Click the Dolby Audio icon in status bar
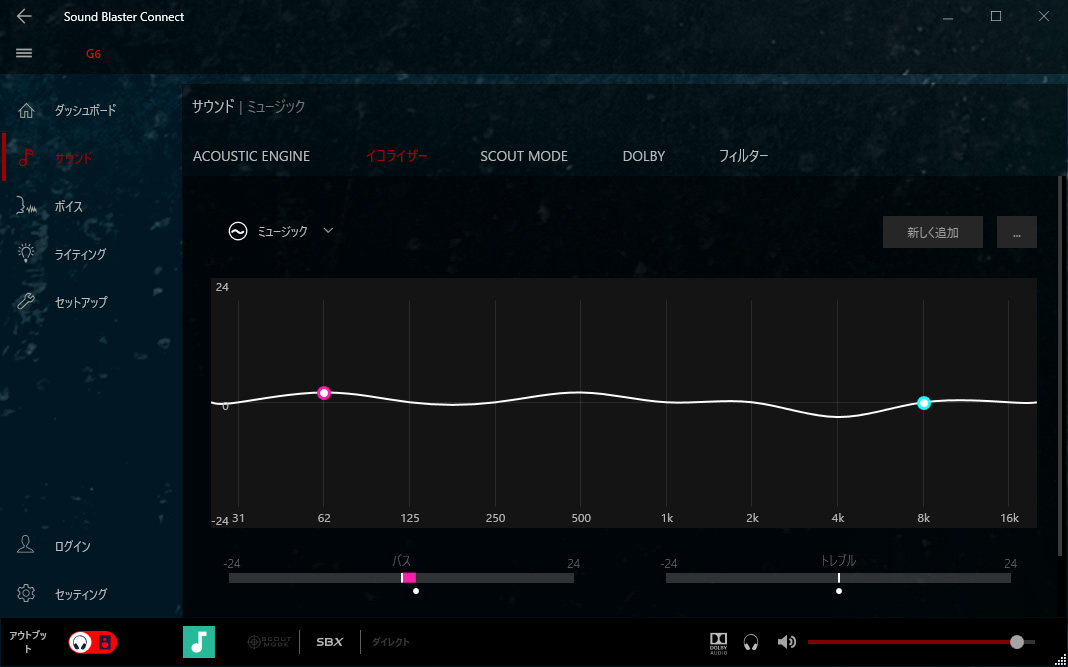 pos(719,642)
